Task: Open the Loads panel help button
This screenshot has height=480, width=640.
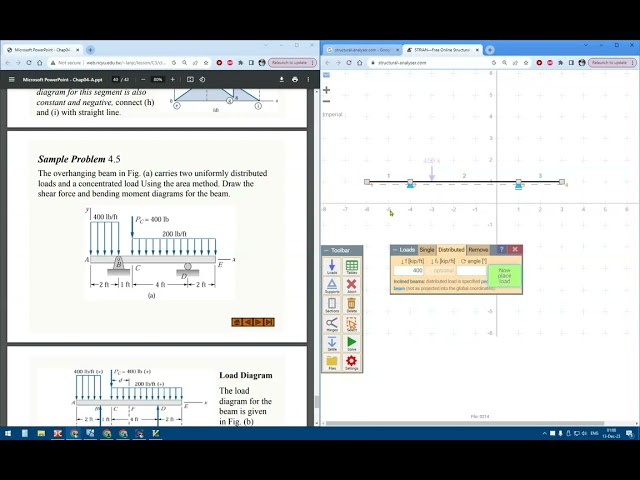Action: 502,249
